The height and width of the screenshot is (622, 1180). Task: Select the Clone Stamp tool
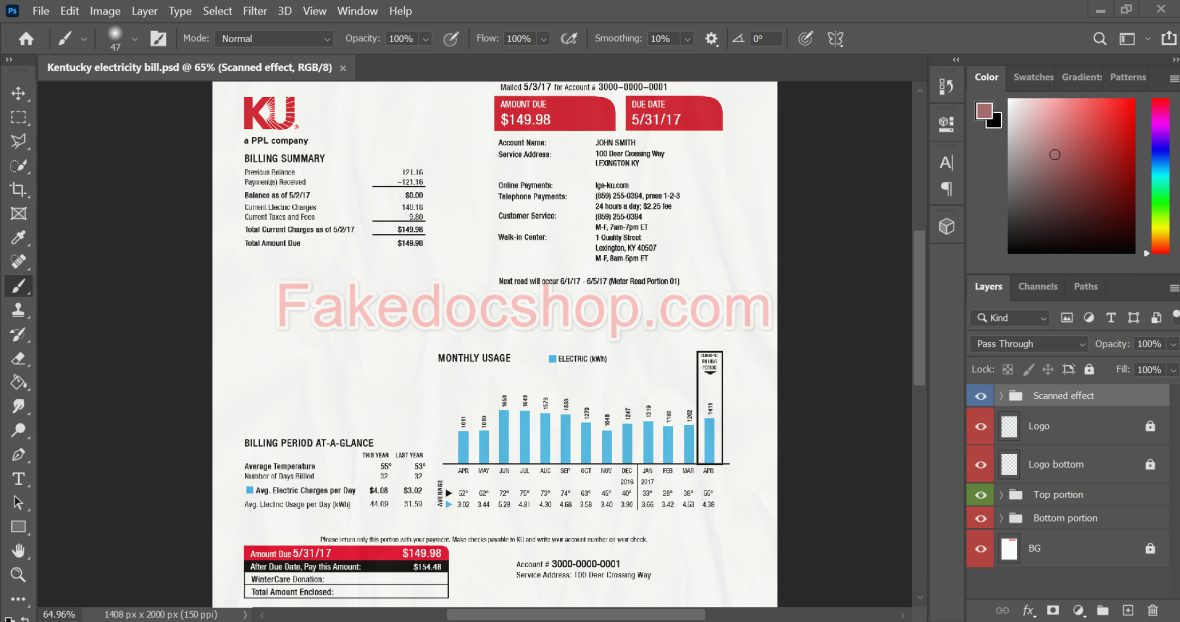19,310
